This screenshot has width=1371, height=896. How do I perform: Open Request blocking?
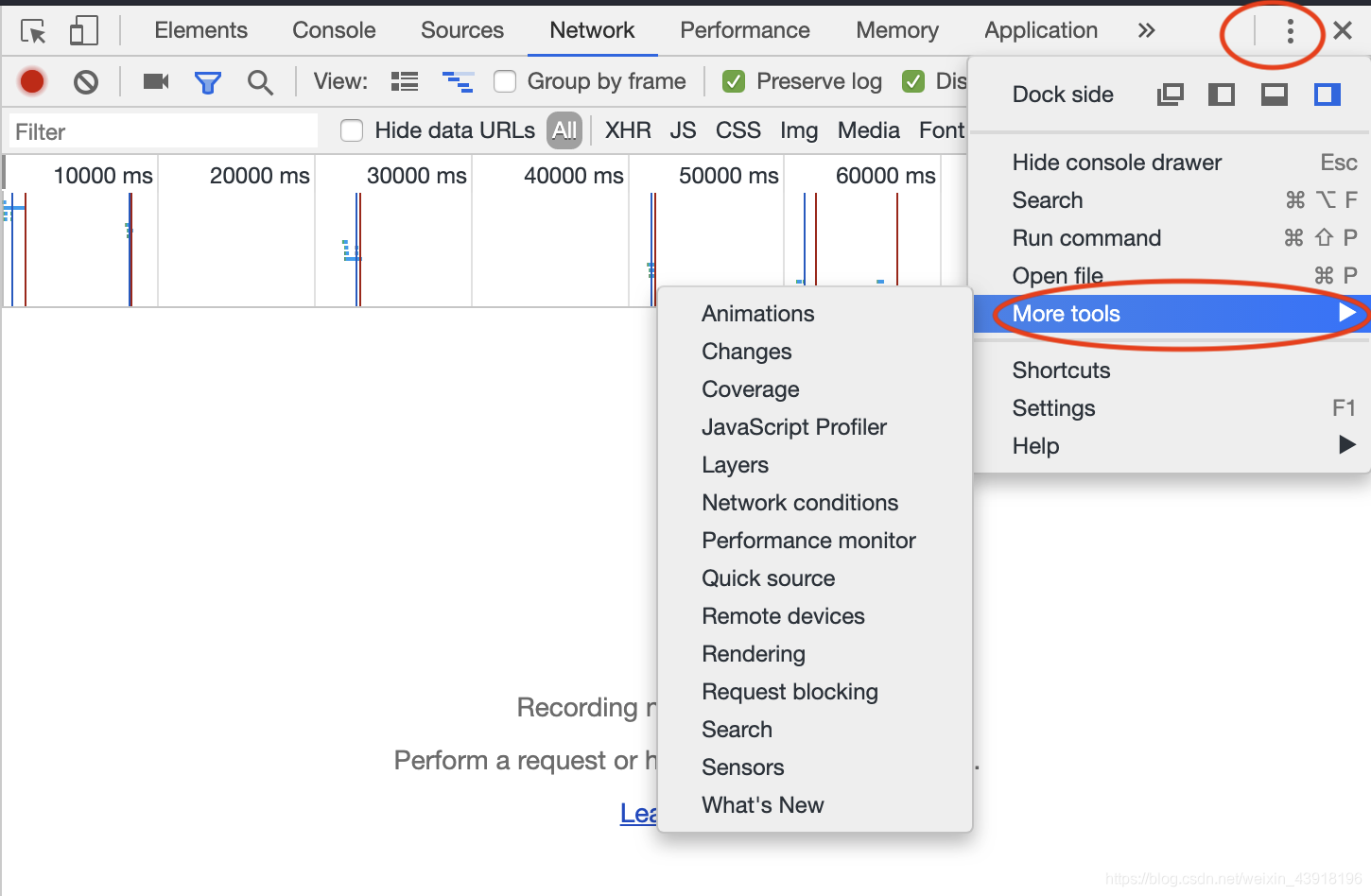coord(815,692)
